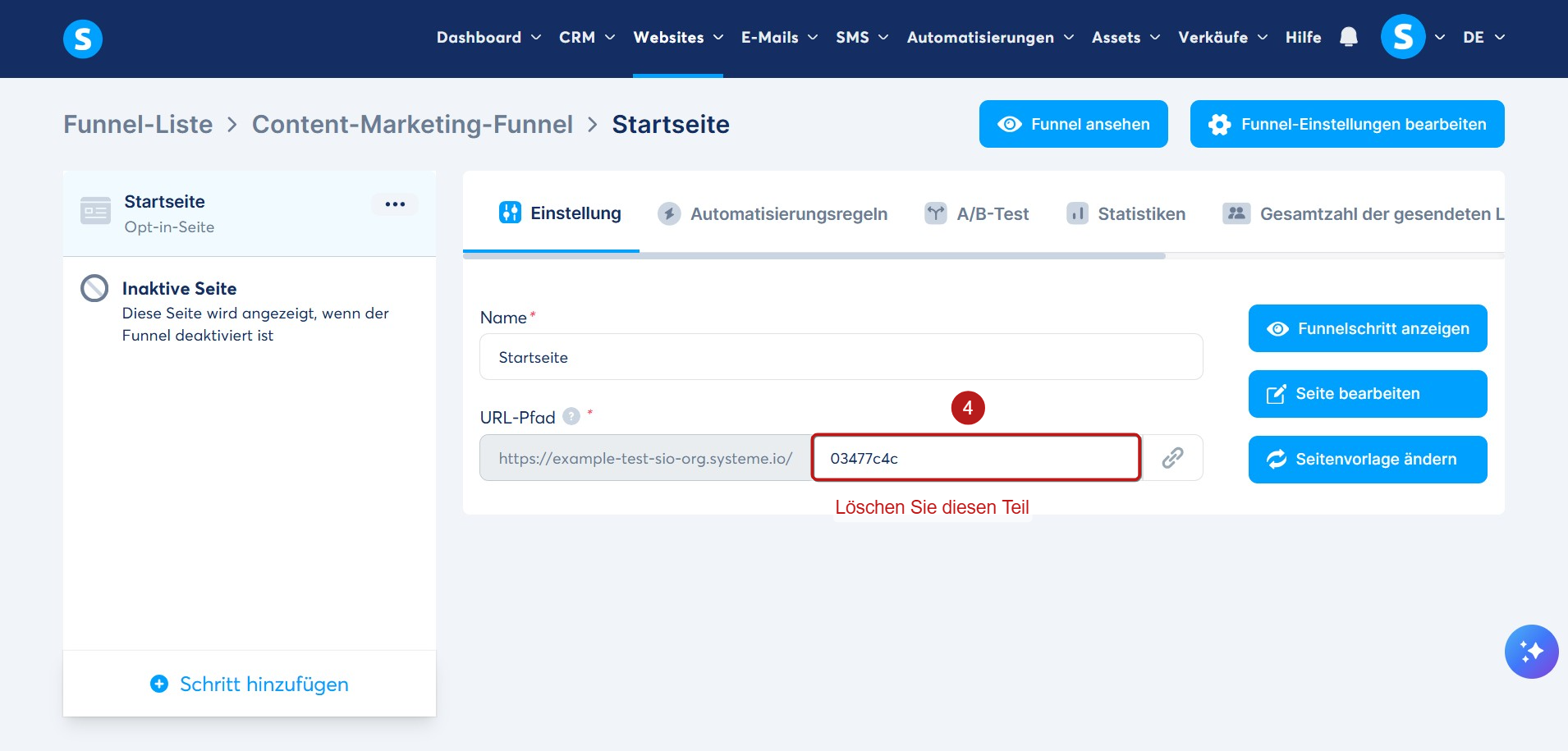Click the plus icon for Schritt hinzufügen
The height and width of the screenshot is (751, 1568).
click(159, 684)
